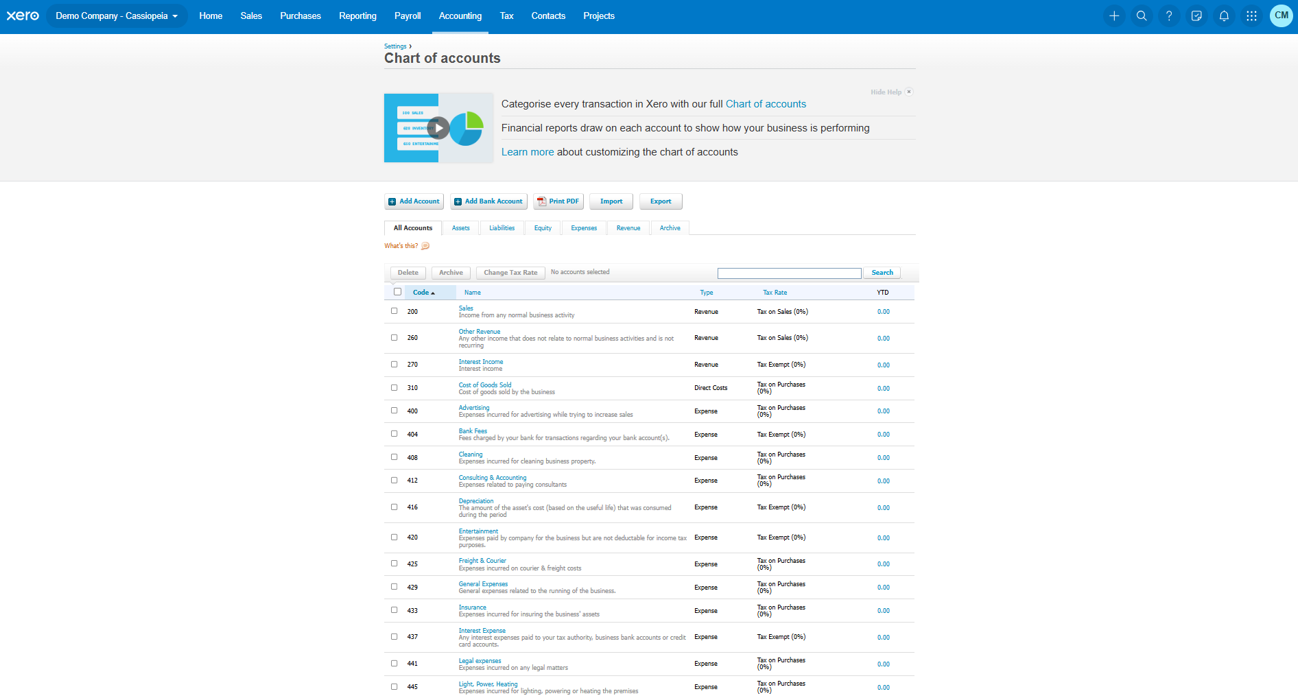Sort by the Code column header
The width and height of the screenshot is (1298, 696).
click(x=423, y=293)
